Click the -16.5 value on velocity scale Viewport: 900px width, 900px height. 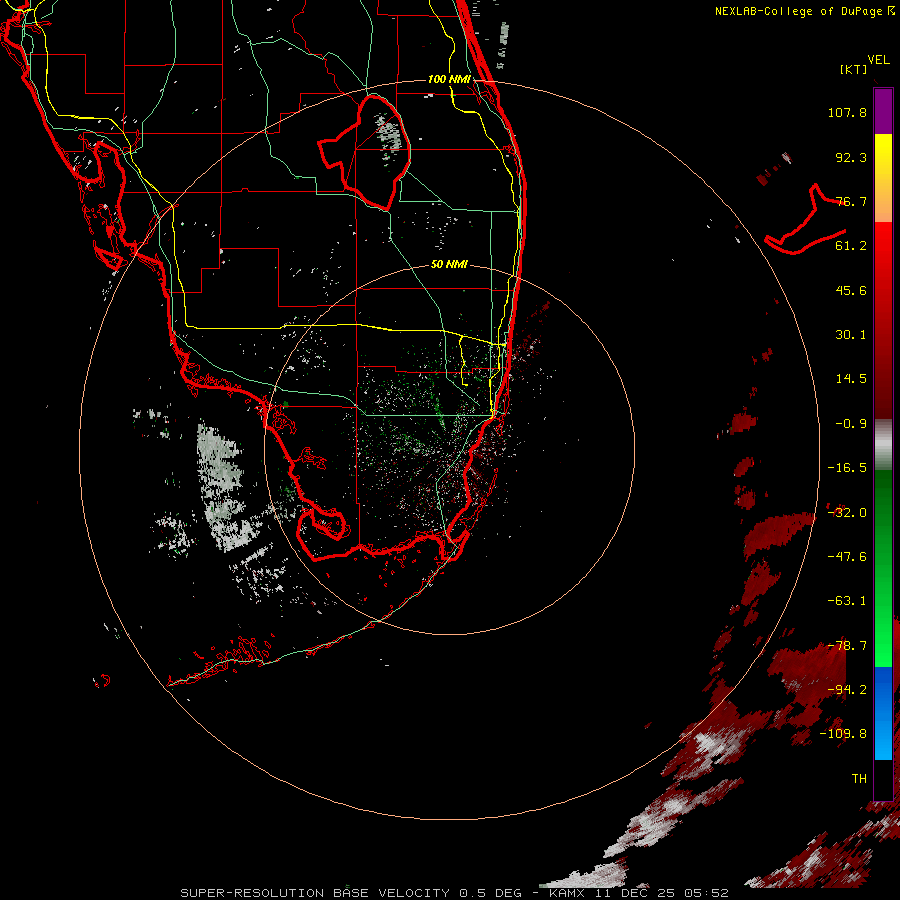(x=847, y=468)
